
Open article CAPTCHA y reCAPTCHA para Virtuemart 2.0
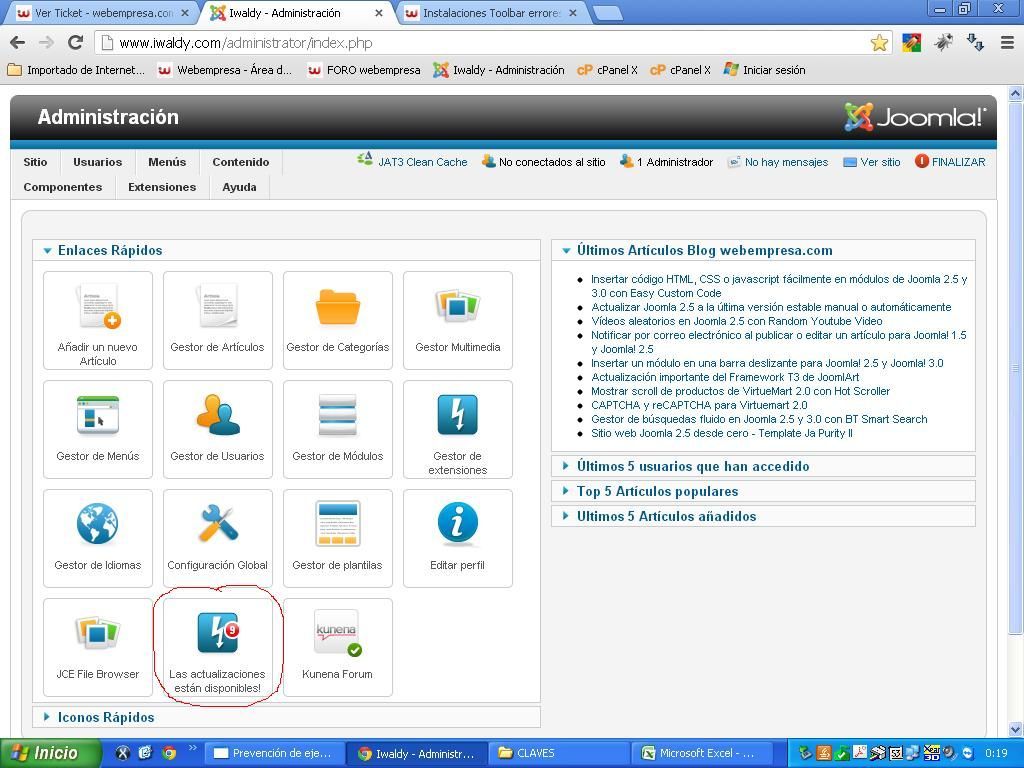tap(699, 405)
